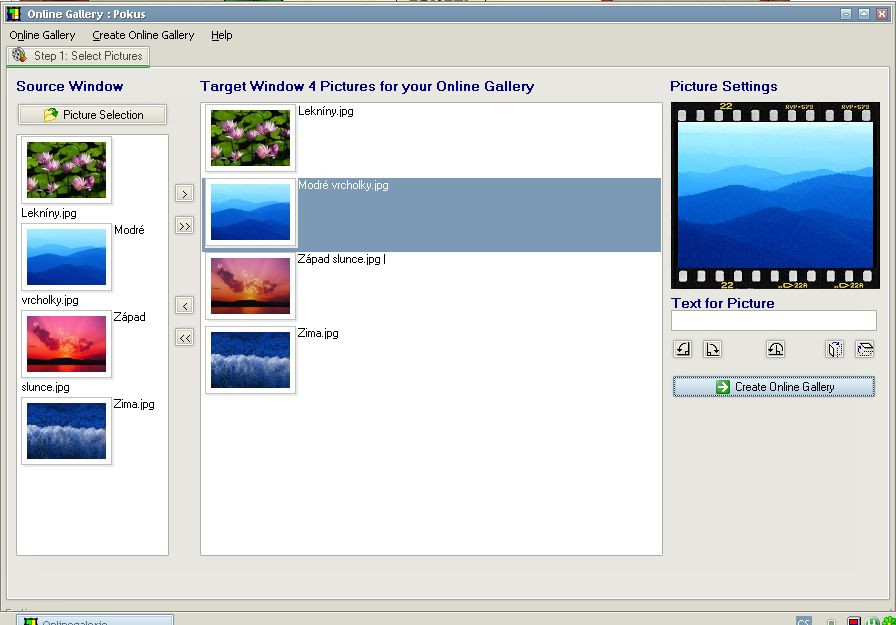Select Lekníny.jpg thumbnail in Source Window
896x625 pixels.
[x=66, y=170]
